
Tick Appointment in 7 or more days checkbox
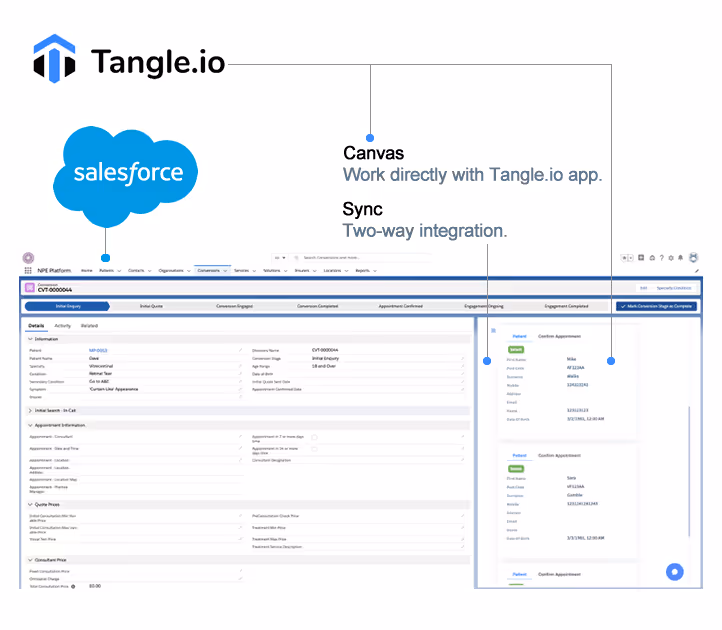[x=314, y=438]
